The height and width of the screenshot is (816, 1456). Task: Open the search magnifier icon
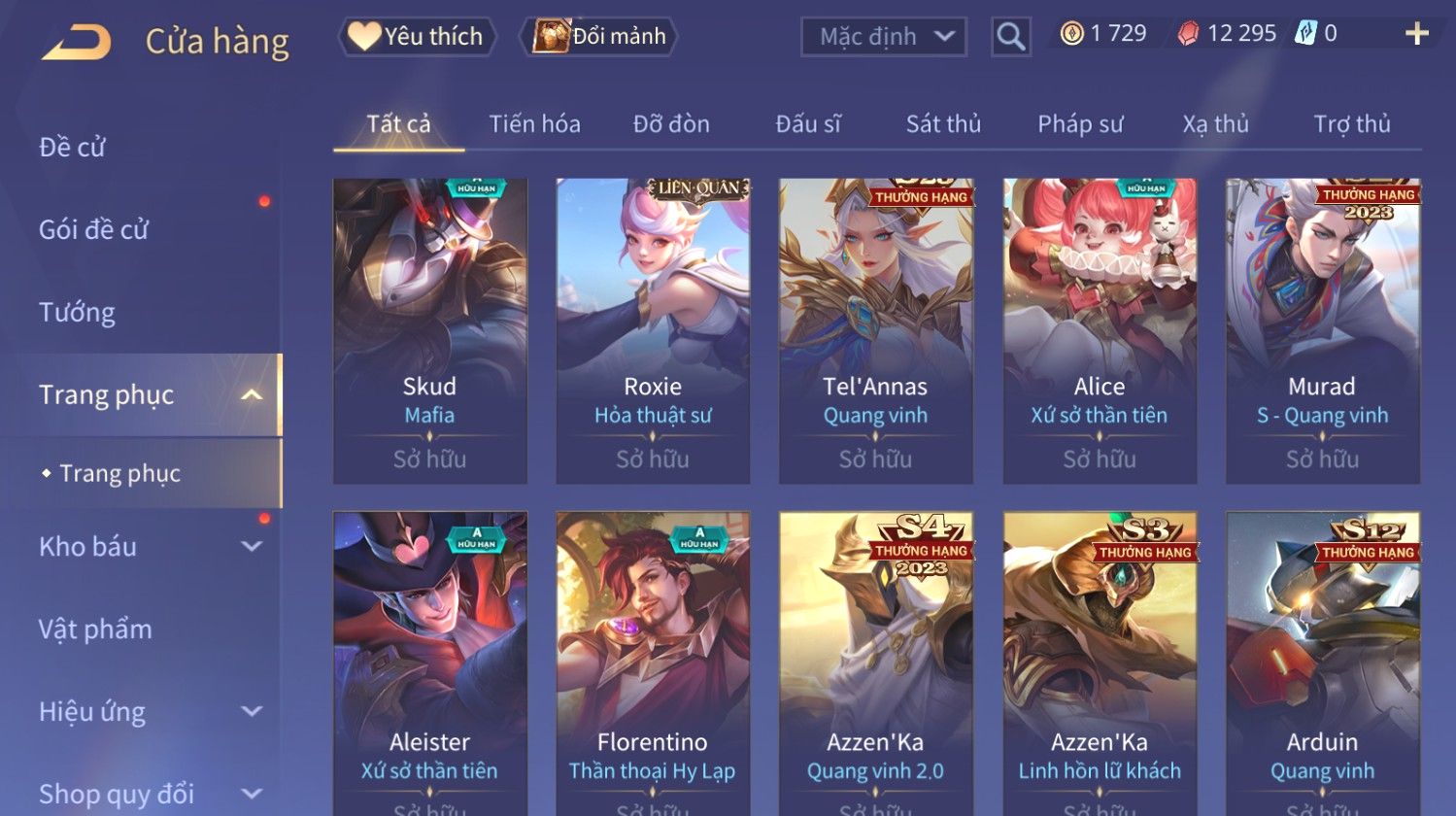[1011, 37]
